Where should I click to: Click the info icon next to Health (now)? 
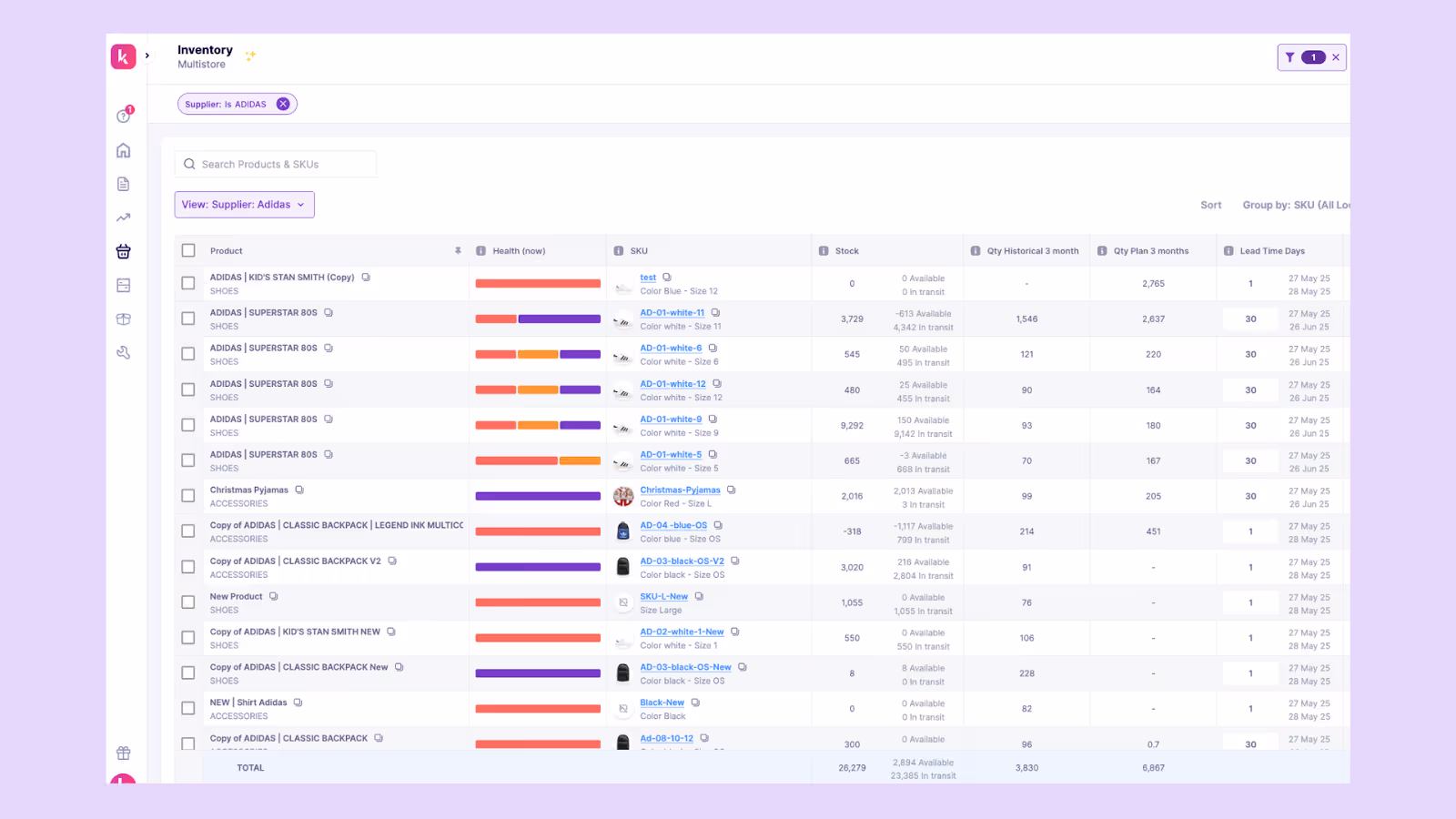pyautogui.click(x=480, y=251)
